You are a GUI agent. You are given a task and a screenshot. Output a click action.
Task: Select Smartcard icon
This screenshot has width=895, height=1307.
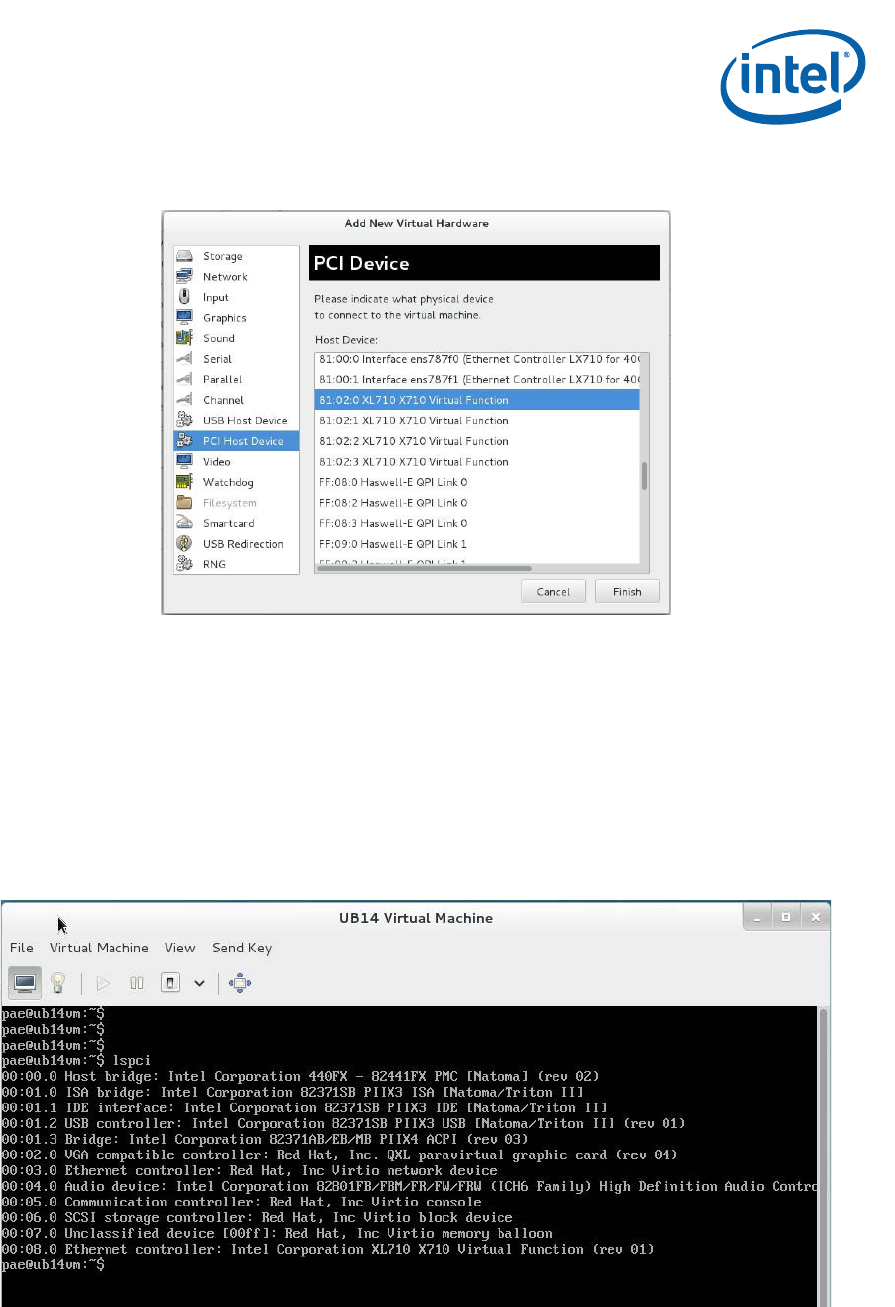coord(184,523)
